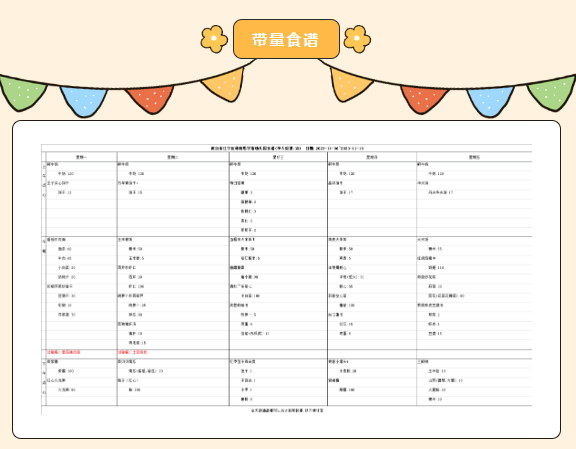Click the red note under Monday's lunch

pos(64,352)
